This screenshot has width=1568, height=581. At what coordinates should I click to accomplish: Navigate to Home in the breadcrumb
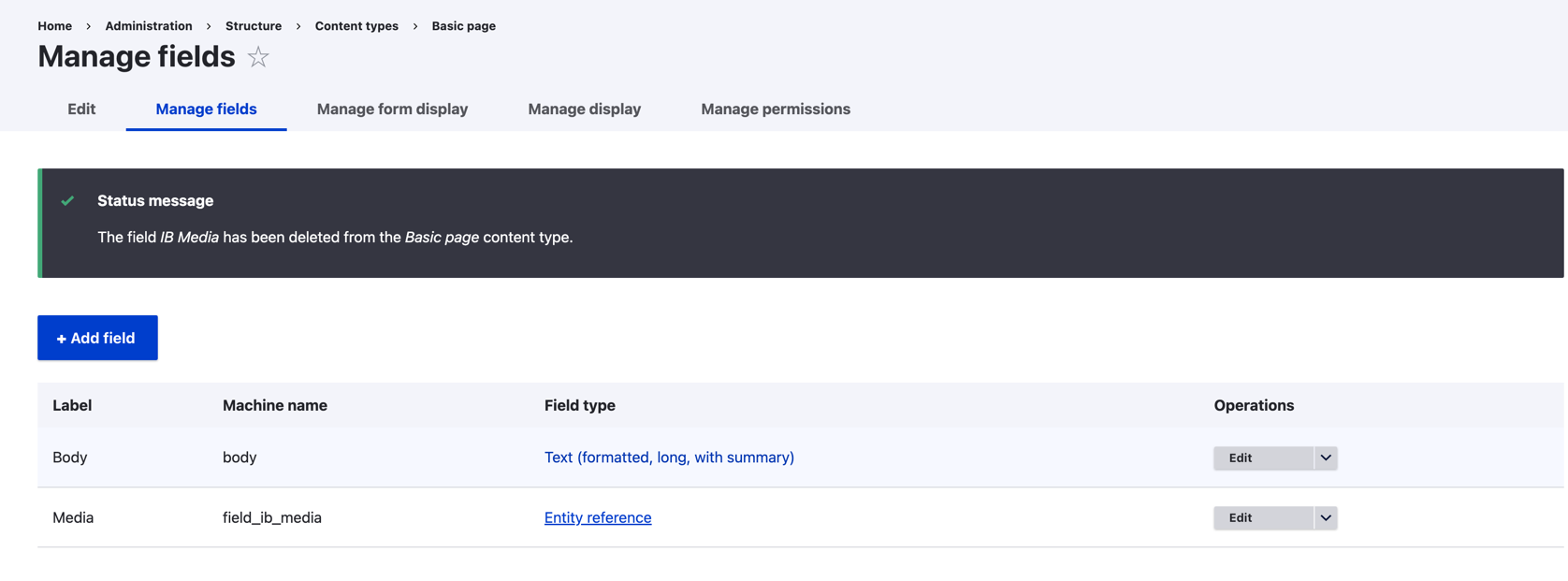[54, 26]
